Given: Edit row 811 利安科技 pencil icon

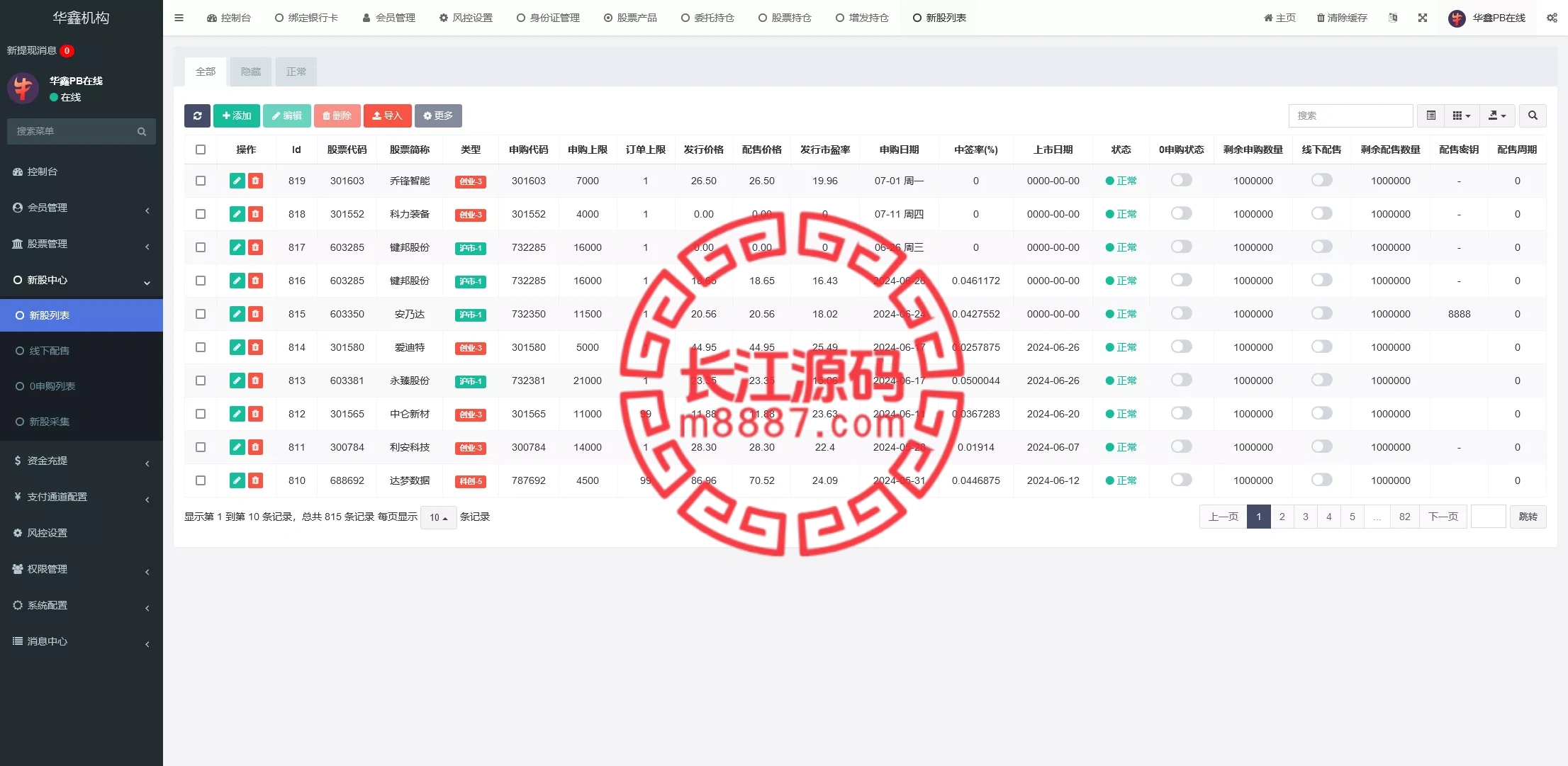Looking at the screenshot, I should [237, 447].
